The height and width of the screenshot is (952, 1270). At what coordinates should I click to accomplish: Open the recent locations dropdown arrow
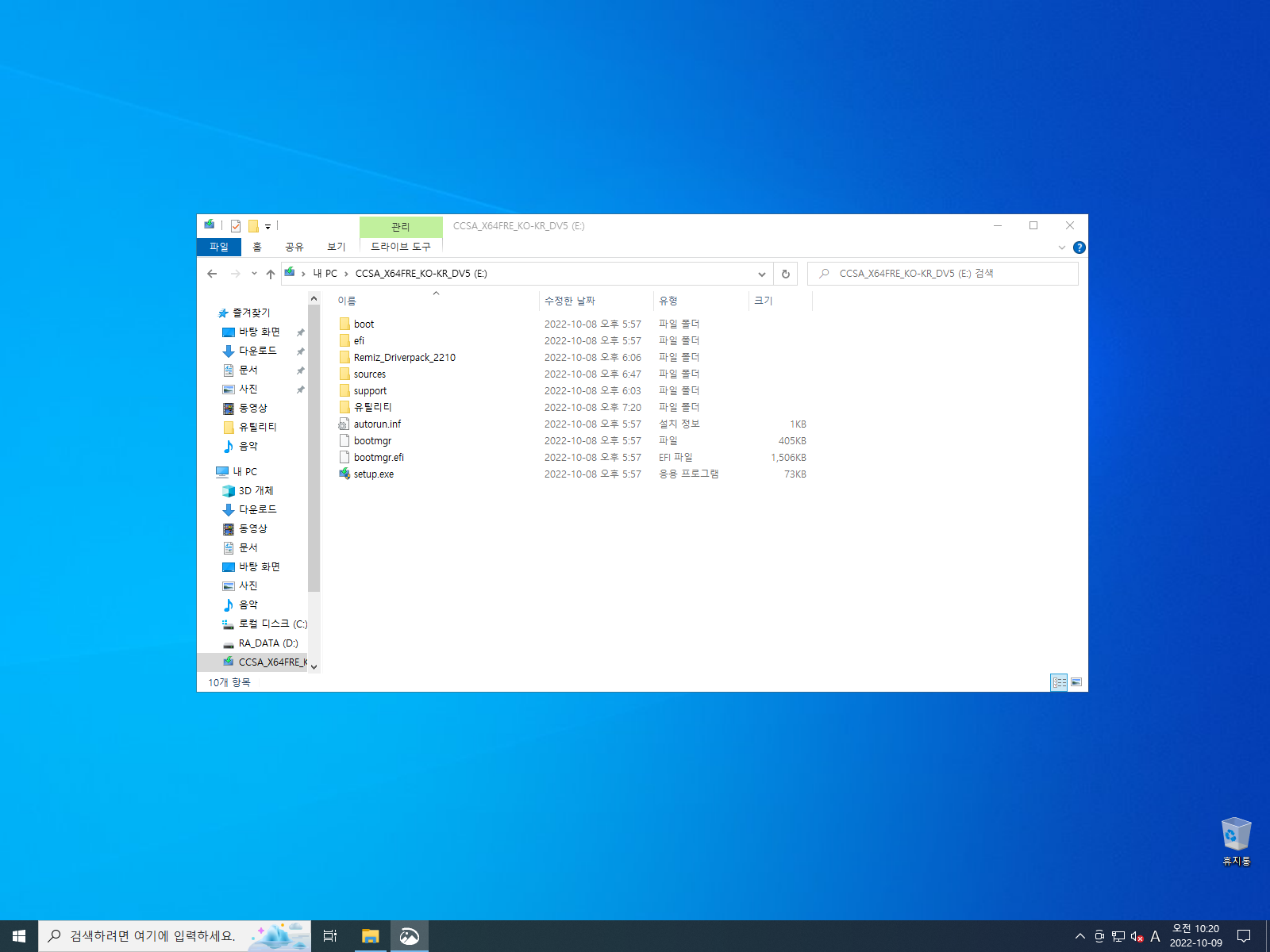point(254,274)
